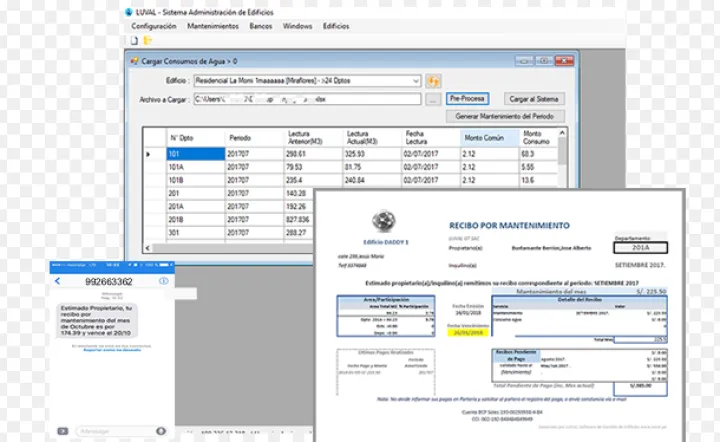Tap the back arrow in phone messages
Viewport: 720px width, 442px height.
pos(57,281)
